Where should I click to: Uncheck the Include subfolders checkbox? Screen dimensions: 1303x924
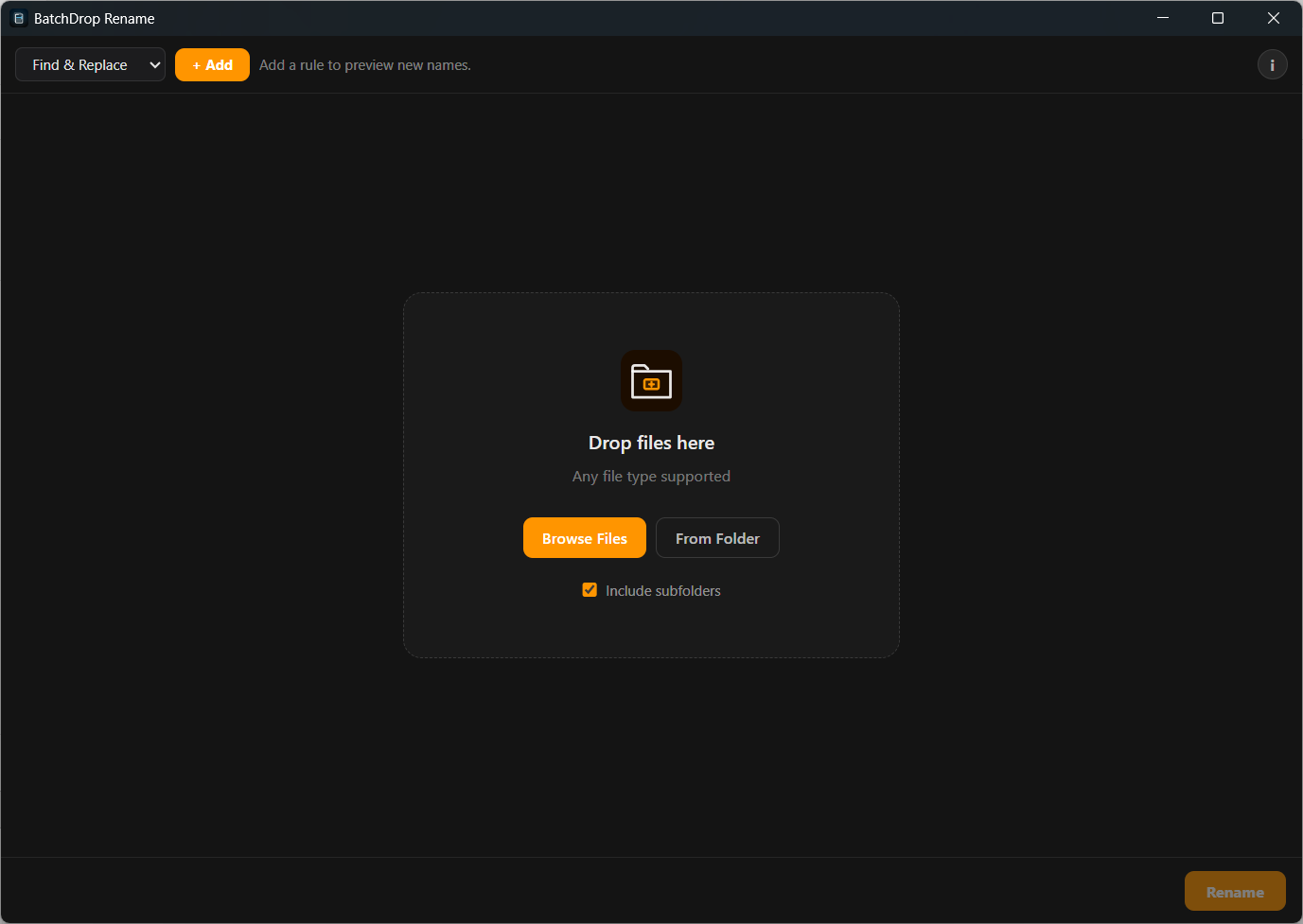pos(590,590)
